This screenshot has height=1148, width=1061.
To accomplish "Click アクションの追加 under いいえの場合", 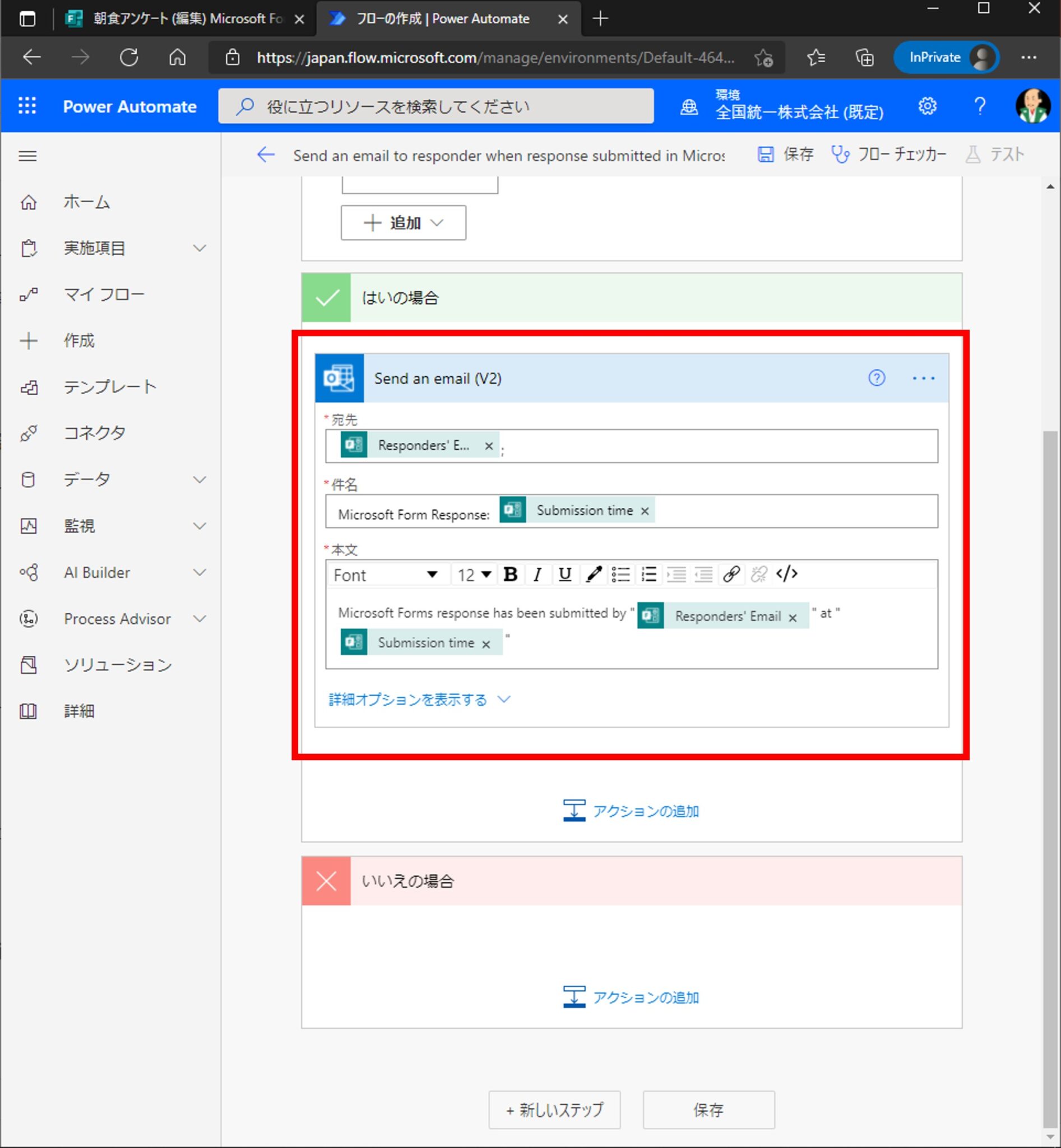I will 631,997.
